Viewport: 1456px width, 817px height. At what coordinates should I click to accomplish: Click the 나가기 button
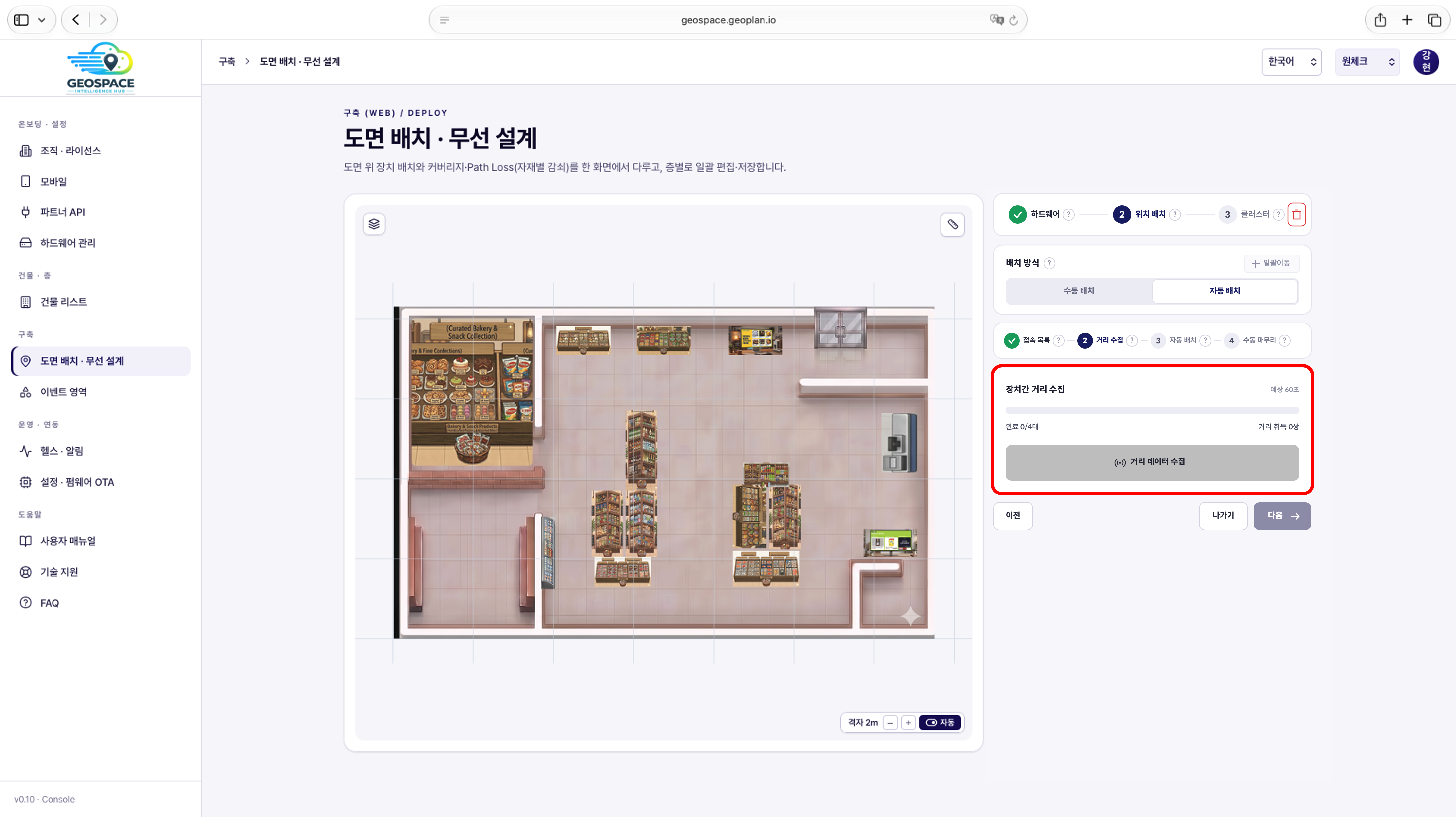[1223, 516]
